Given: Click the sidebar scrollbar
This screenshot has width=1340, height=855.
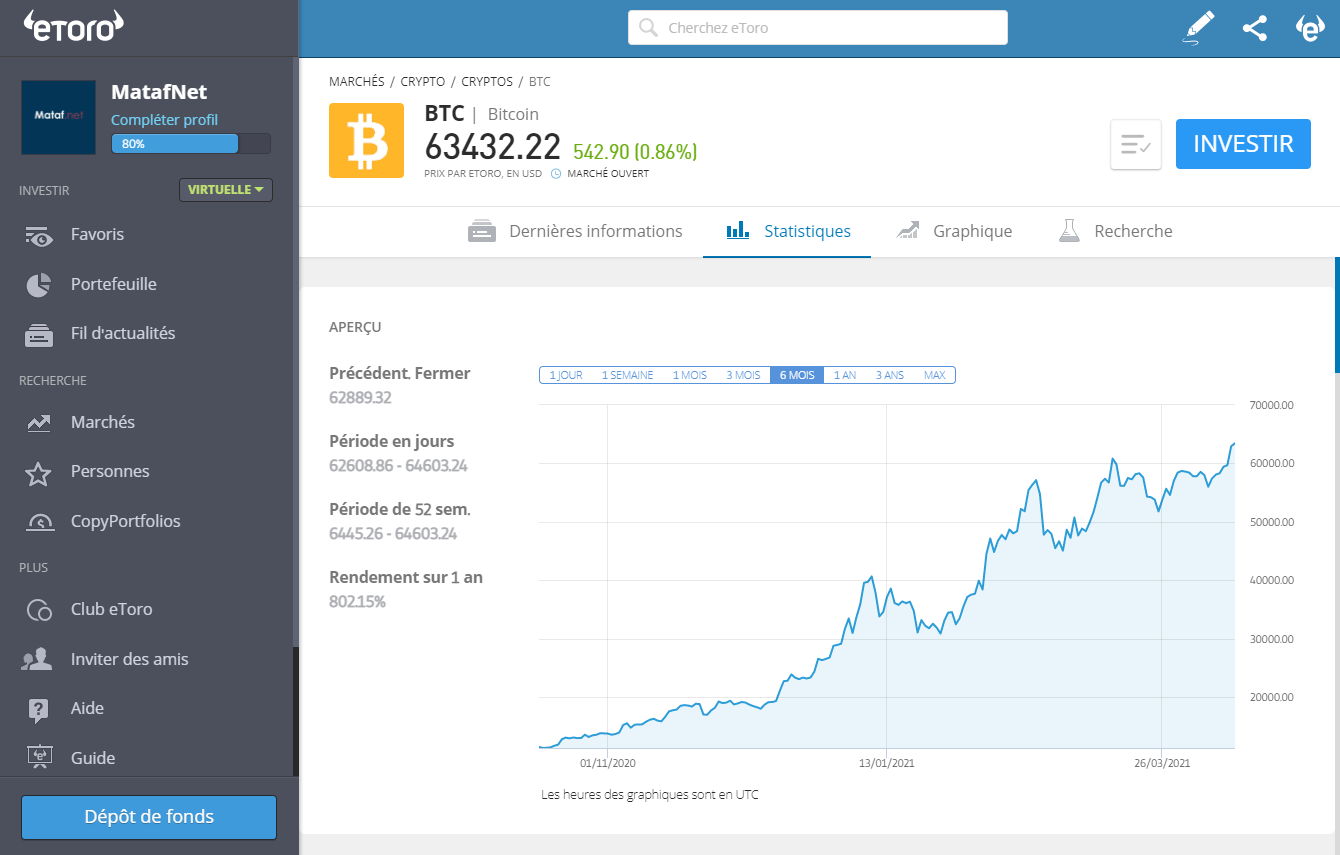Looking at the screenshot, I should pos(296,712).
